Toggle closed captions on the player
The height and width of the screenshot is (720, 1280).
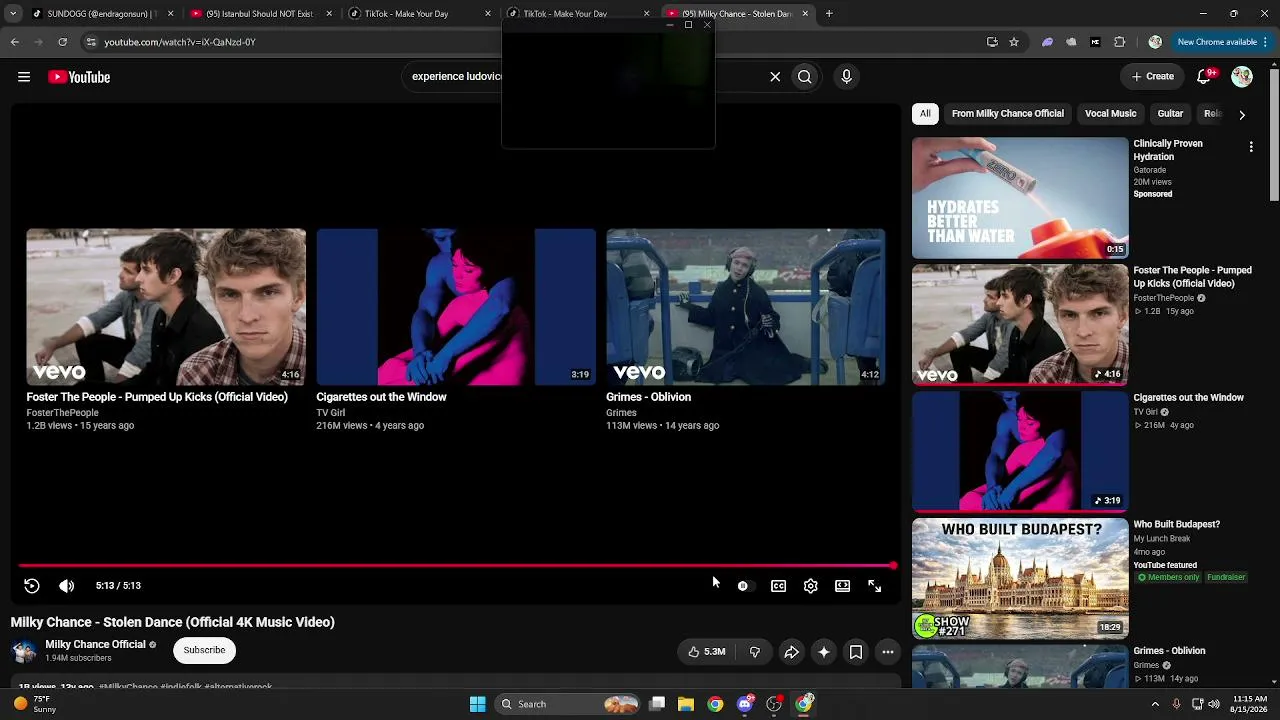click(778, 586)
